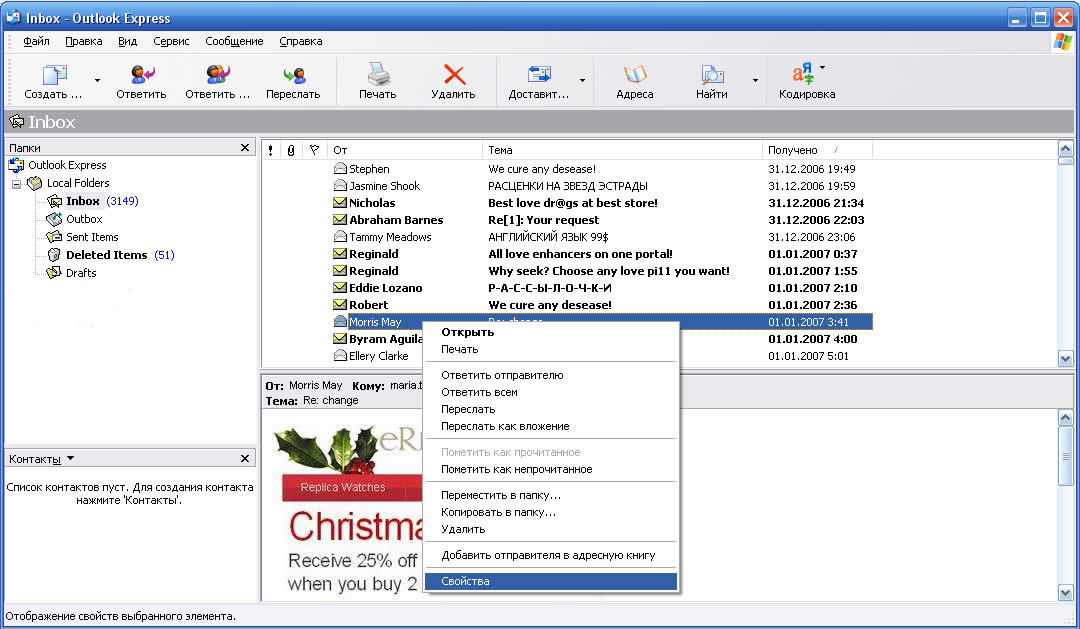Viewport: 1080px width, 629px height.
Task: Select Свойства in the context menu
Action: point(465,581)
